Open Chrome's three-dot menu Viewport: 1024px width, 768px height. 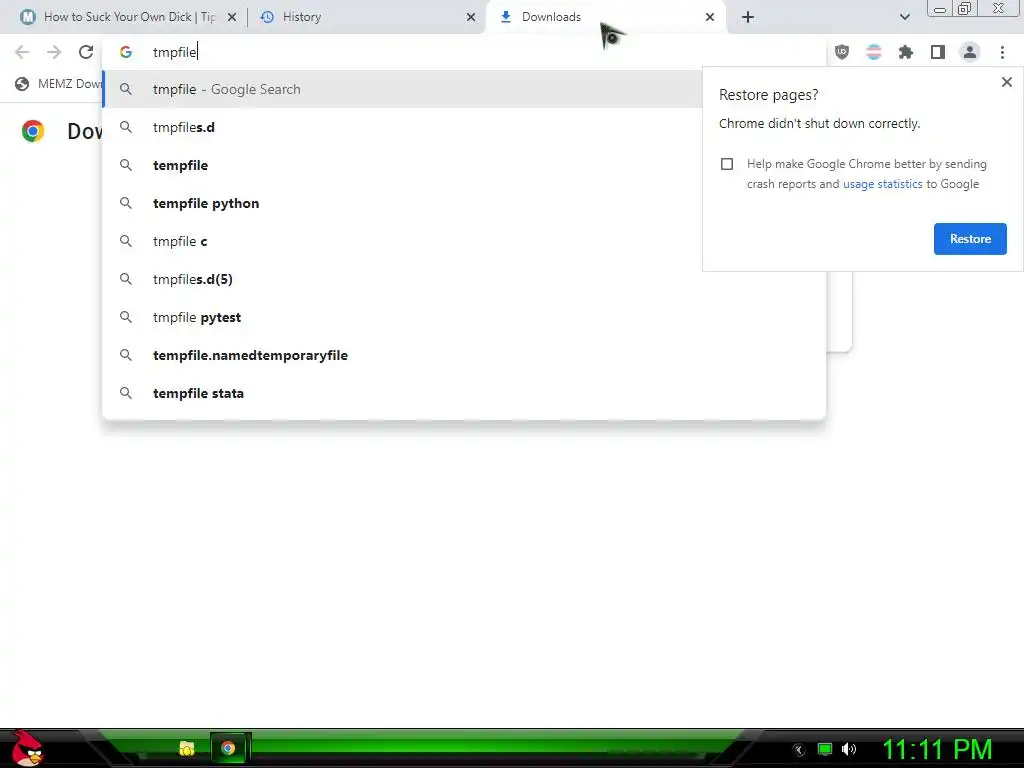1002,52
